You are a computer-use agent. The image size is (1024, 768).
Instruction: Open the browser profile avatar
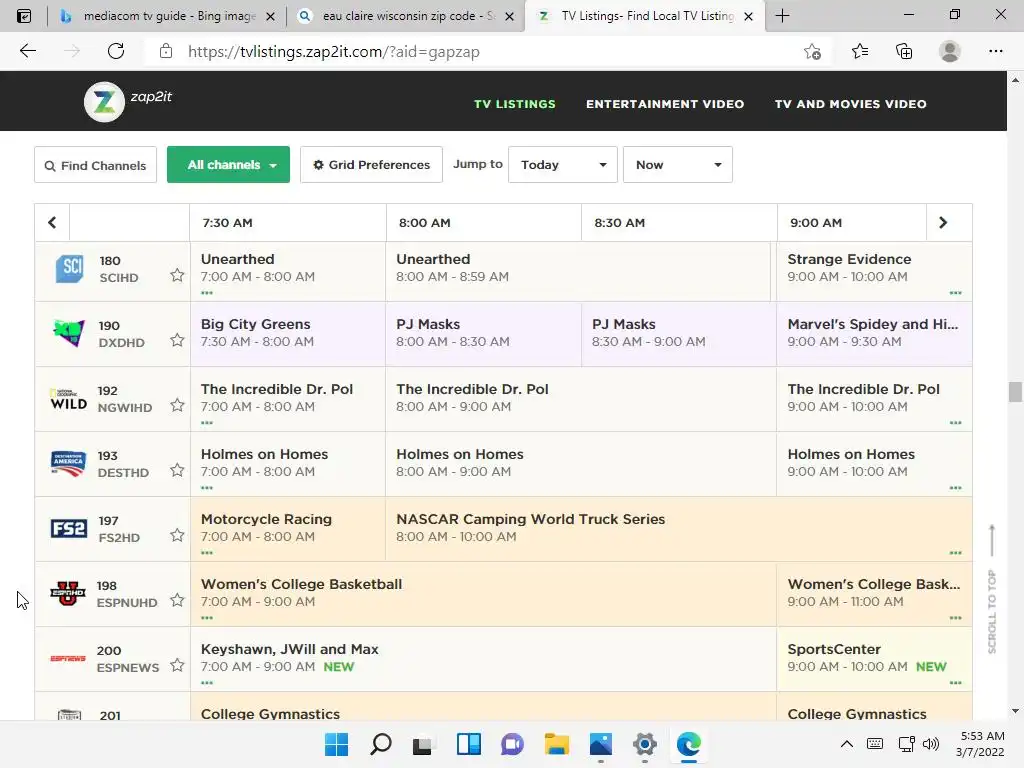pos(950,51)
